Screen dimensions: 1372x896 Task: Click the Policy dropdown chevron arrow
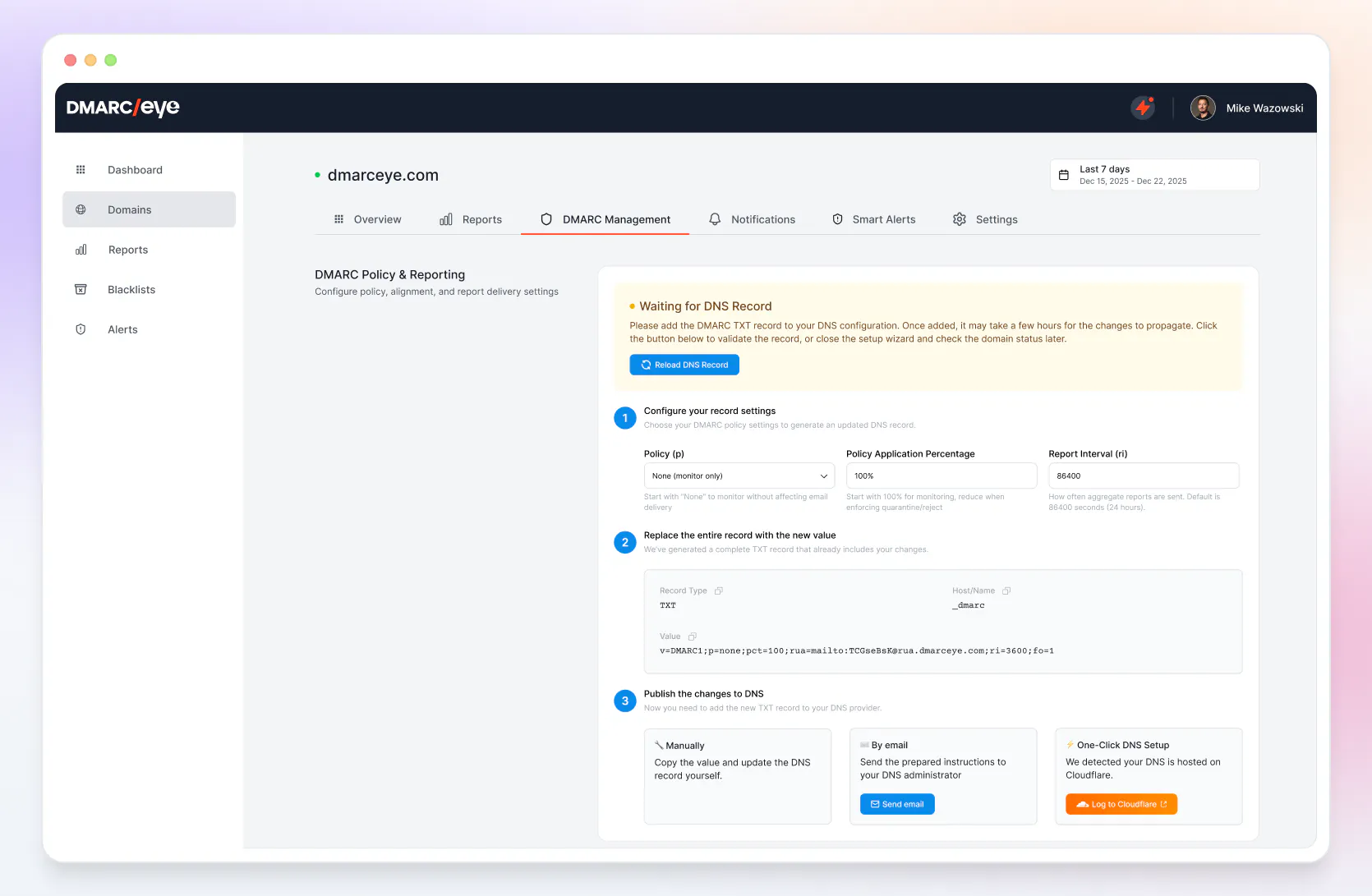[x=823, y=476]
